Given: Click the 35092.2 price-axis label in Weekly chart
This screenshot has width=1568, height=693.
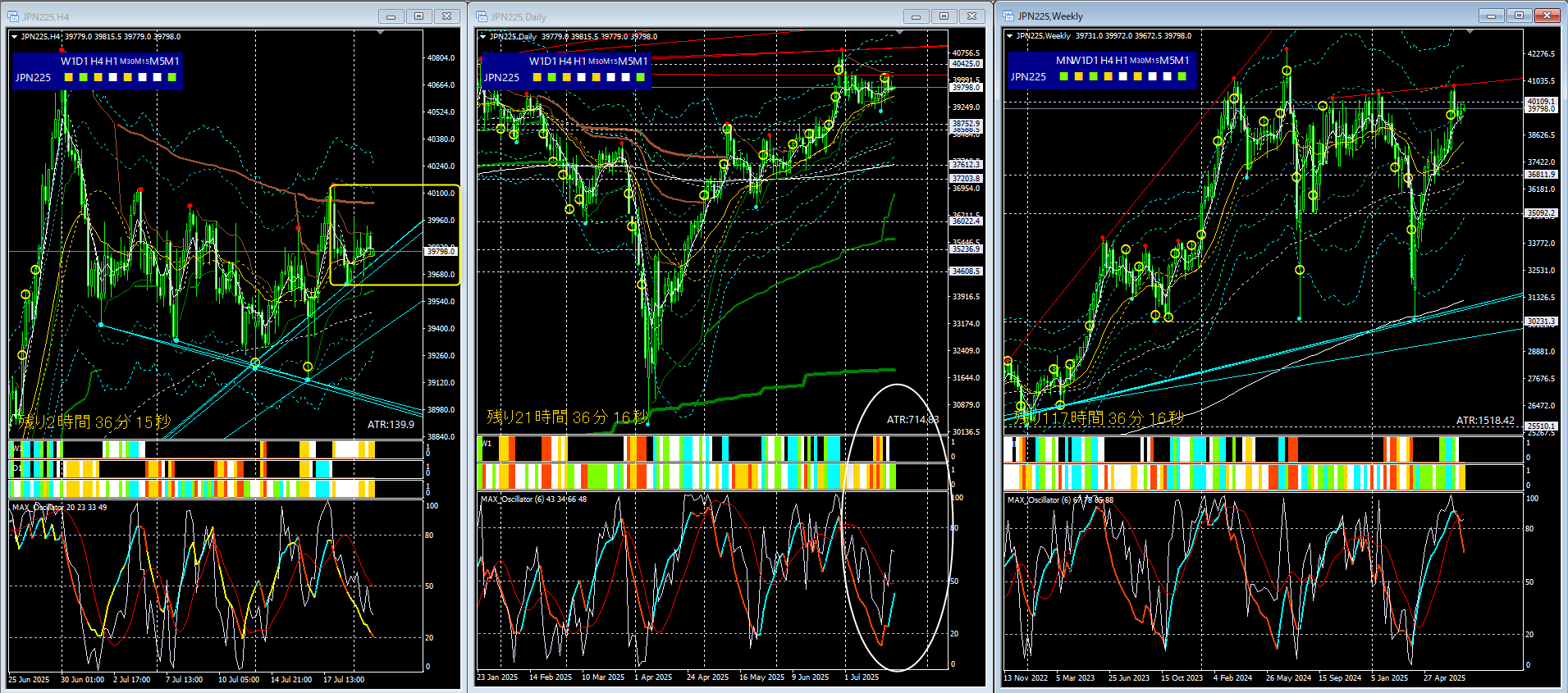Looking at the screenshot, I should pyautogui.click(x=1541, y=213).
